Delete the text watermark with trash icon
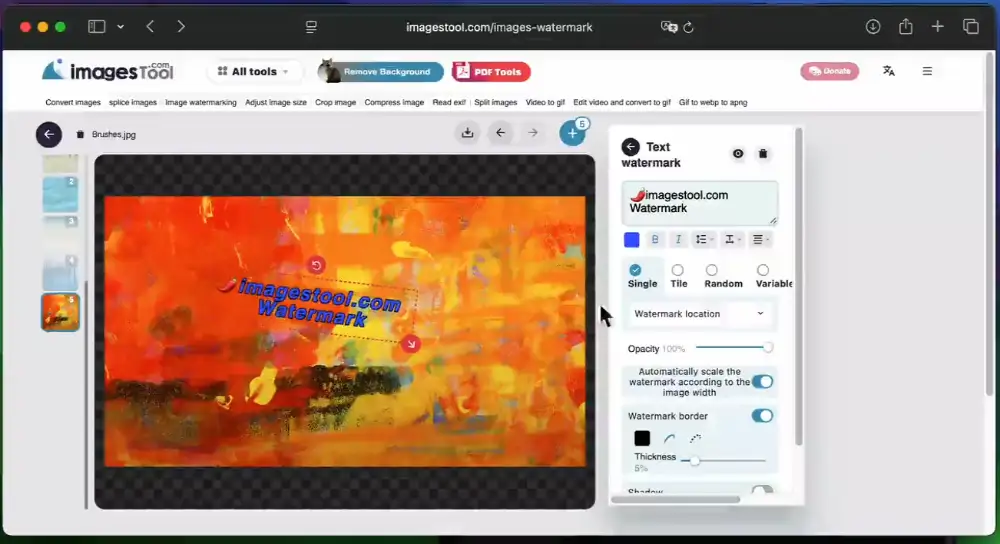Image resolution: width=1000 pixels, height=544 pixels. coord(763,154)
